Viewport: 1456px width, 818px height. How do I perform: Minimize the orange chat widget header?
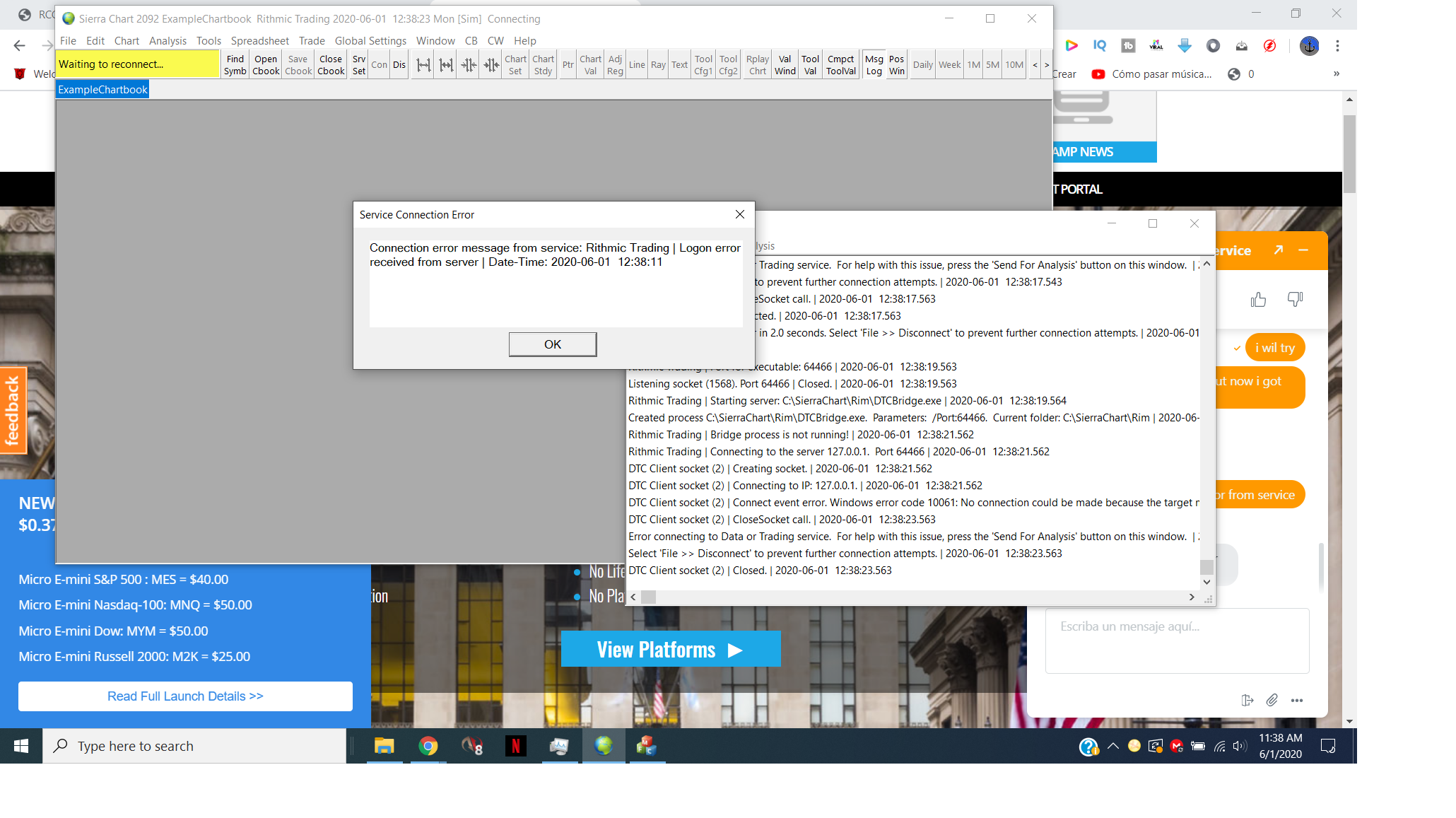(x=1303, y=250)
